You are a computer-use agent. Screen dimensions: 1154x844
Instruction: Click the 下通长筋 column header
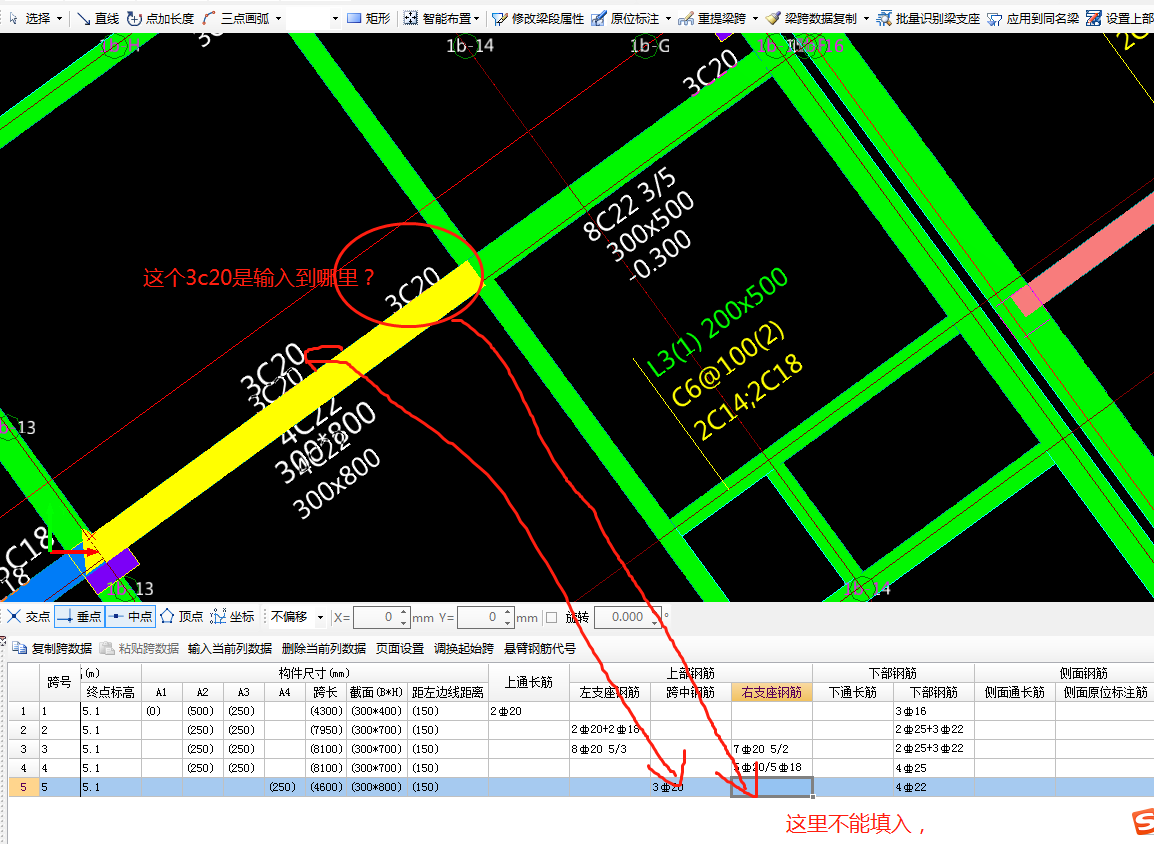(x=852, y=692)
